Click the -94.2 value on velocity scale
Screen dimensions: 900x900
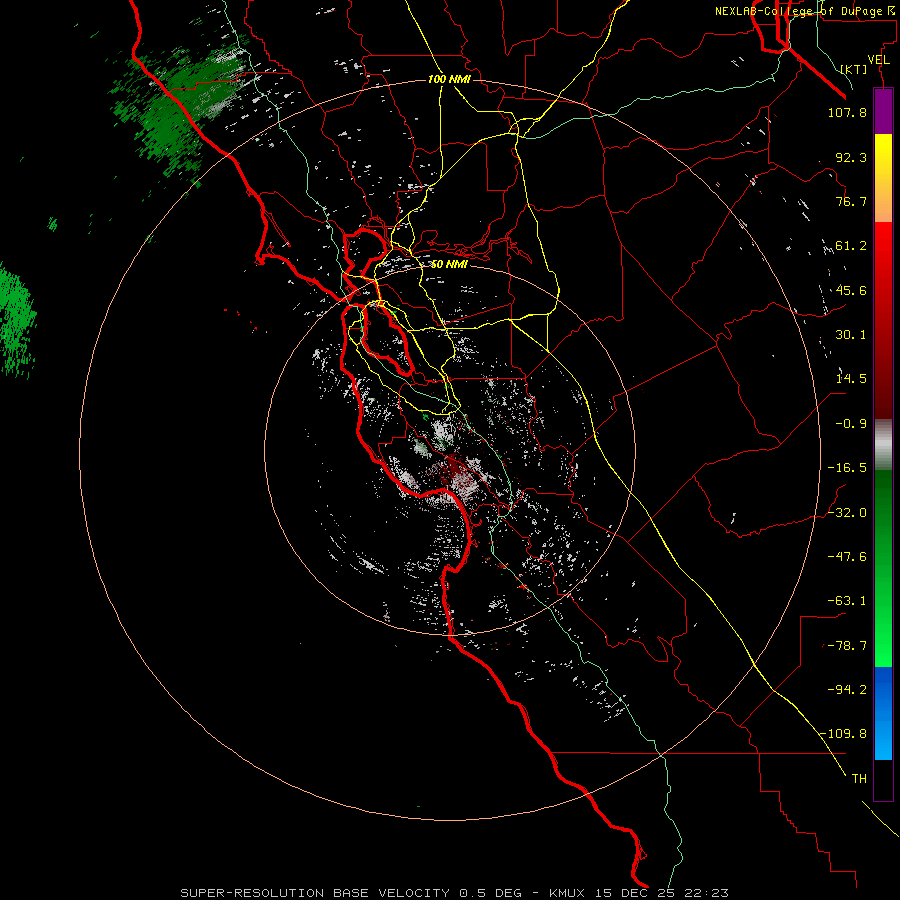click(847, 690)
